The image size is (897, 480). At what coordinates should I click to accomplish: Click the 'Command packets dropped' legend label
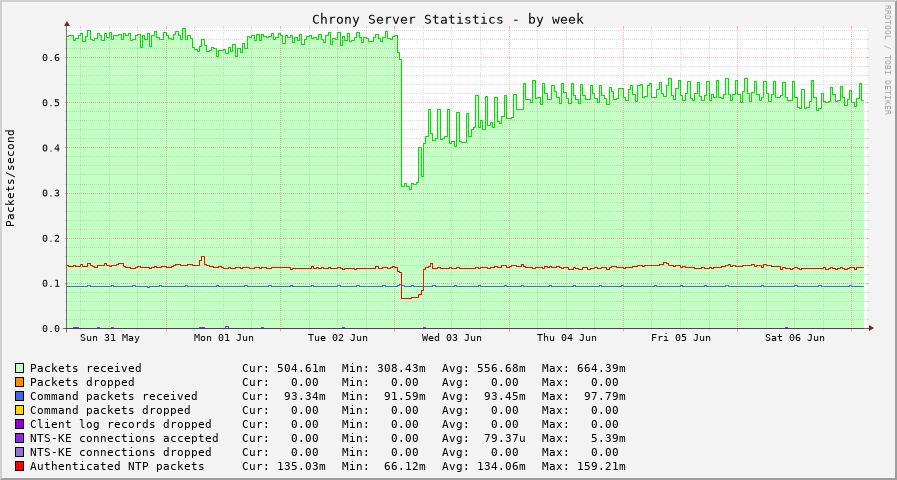point(110,410)
